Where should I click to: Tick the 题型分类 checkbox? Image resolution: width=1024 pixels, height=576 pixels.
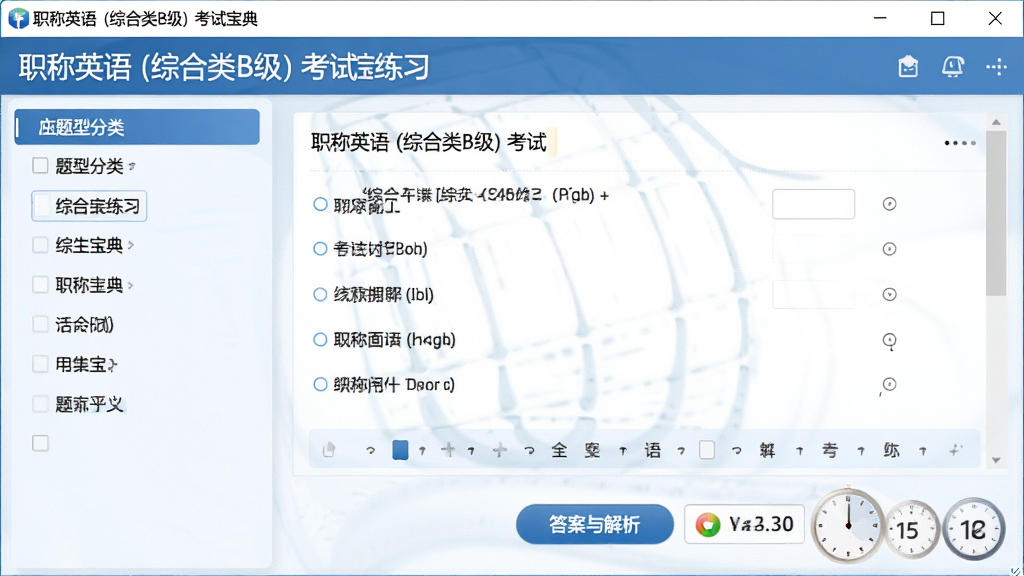(x=40, y=165)
